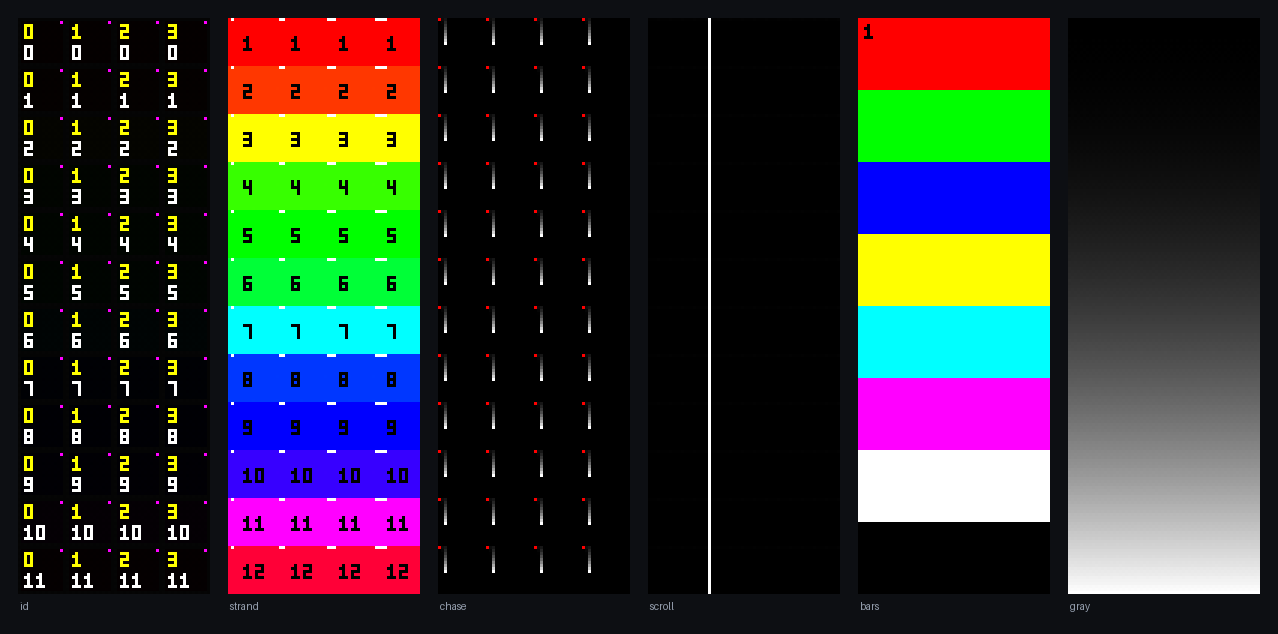Select the purple strand row numbered 10
The width and height of the screenshot is (1278, 634).
324,474
